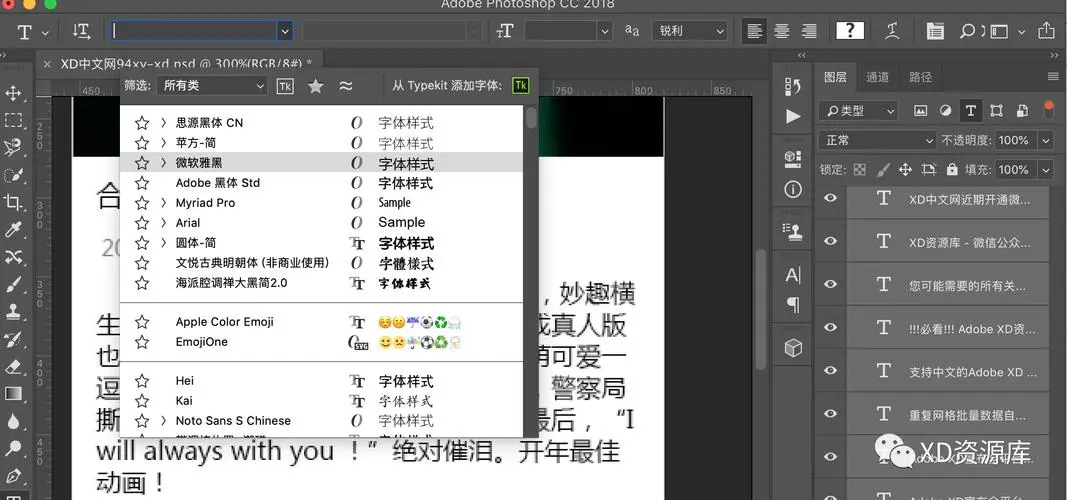
Task: Open the font family dropdown arrow
Action: (x=285, y=31)
